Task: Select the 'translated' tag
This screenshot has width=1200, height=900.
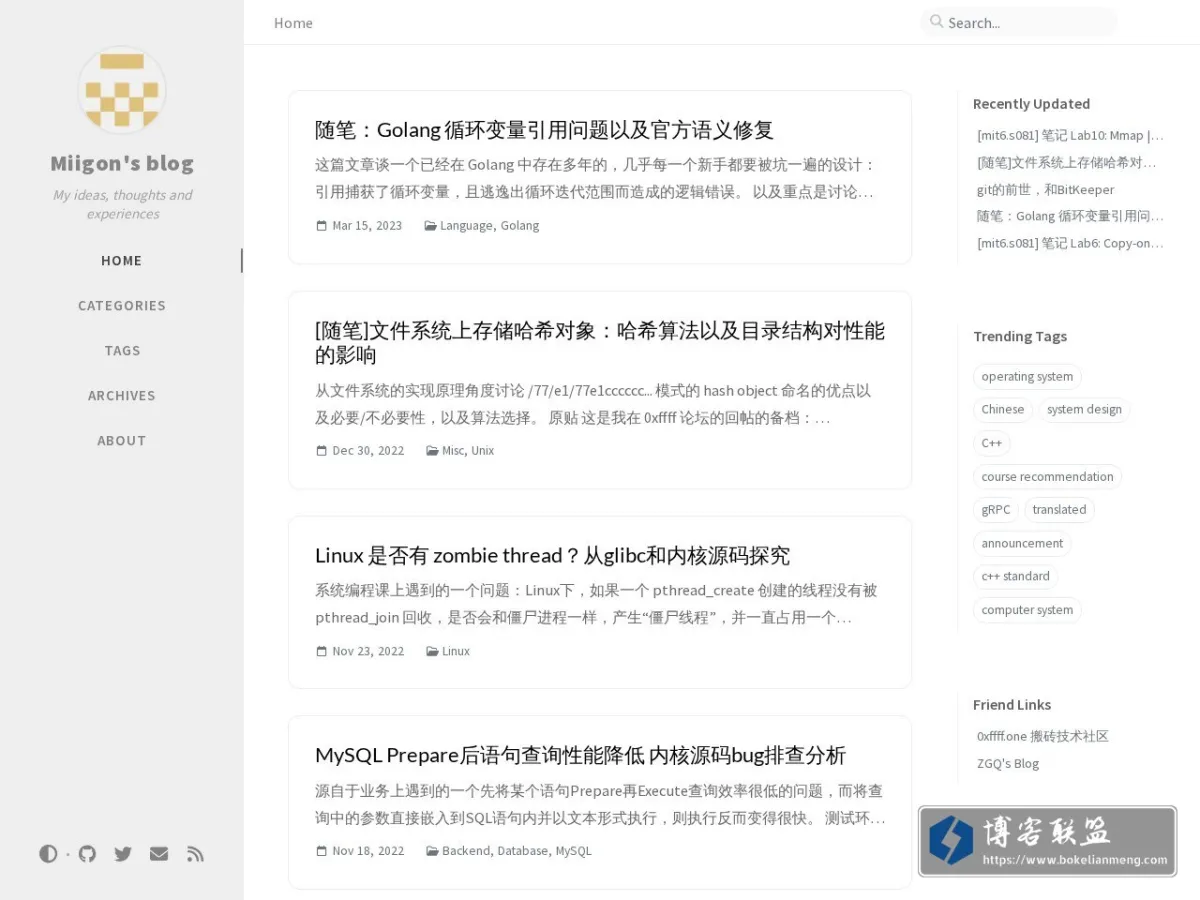Action: 1059,510
